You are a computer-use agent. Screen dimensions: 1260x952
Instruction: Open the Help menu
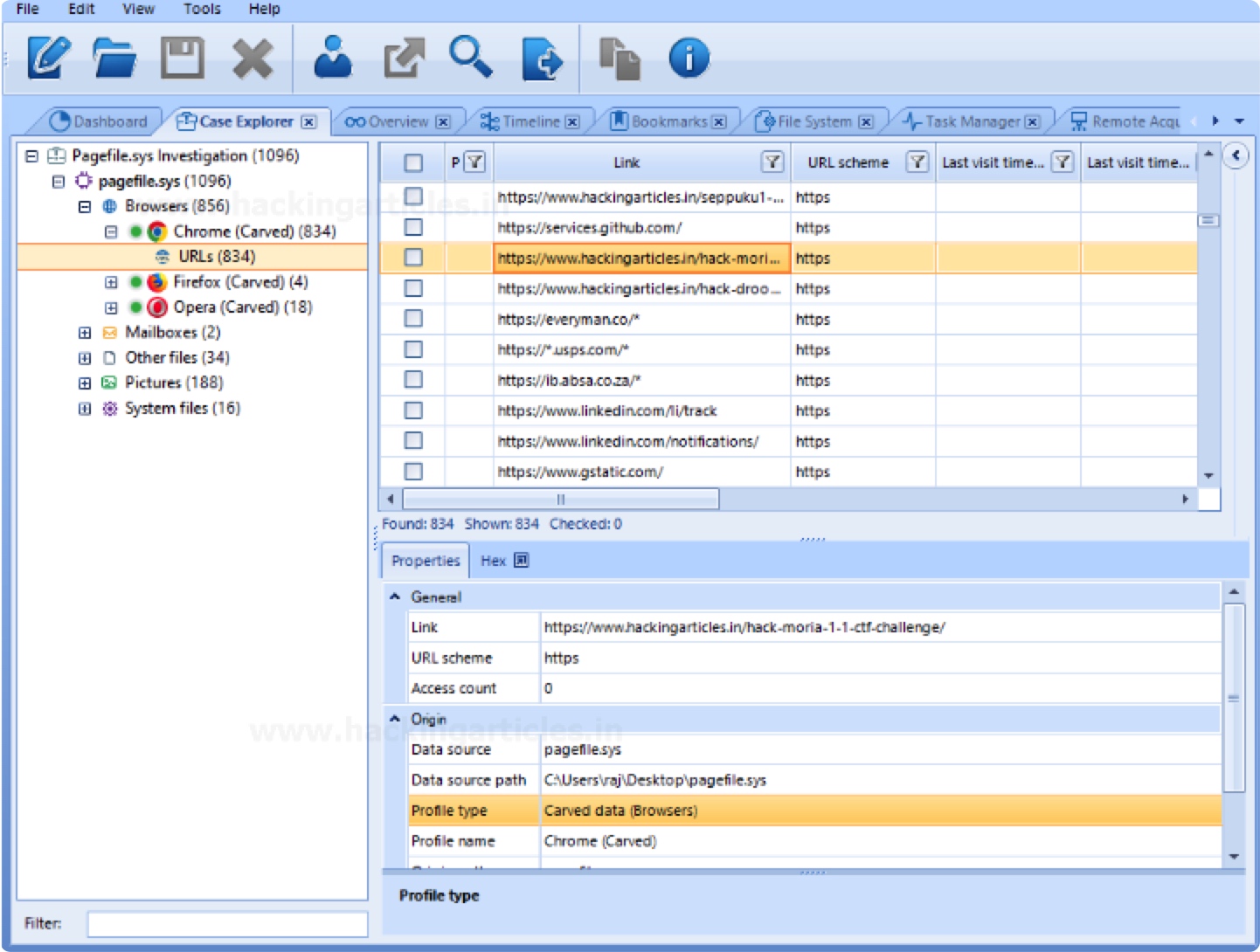pyautogui.click(x=264, y=9)
